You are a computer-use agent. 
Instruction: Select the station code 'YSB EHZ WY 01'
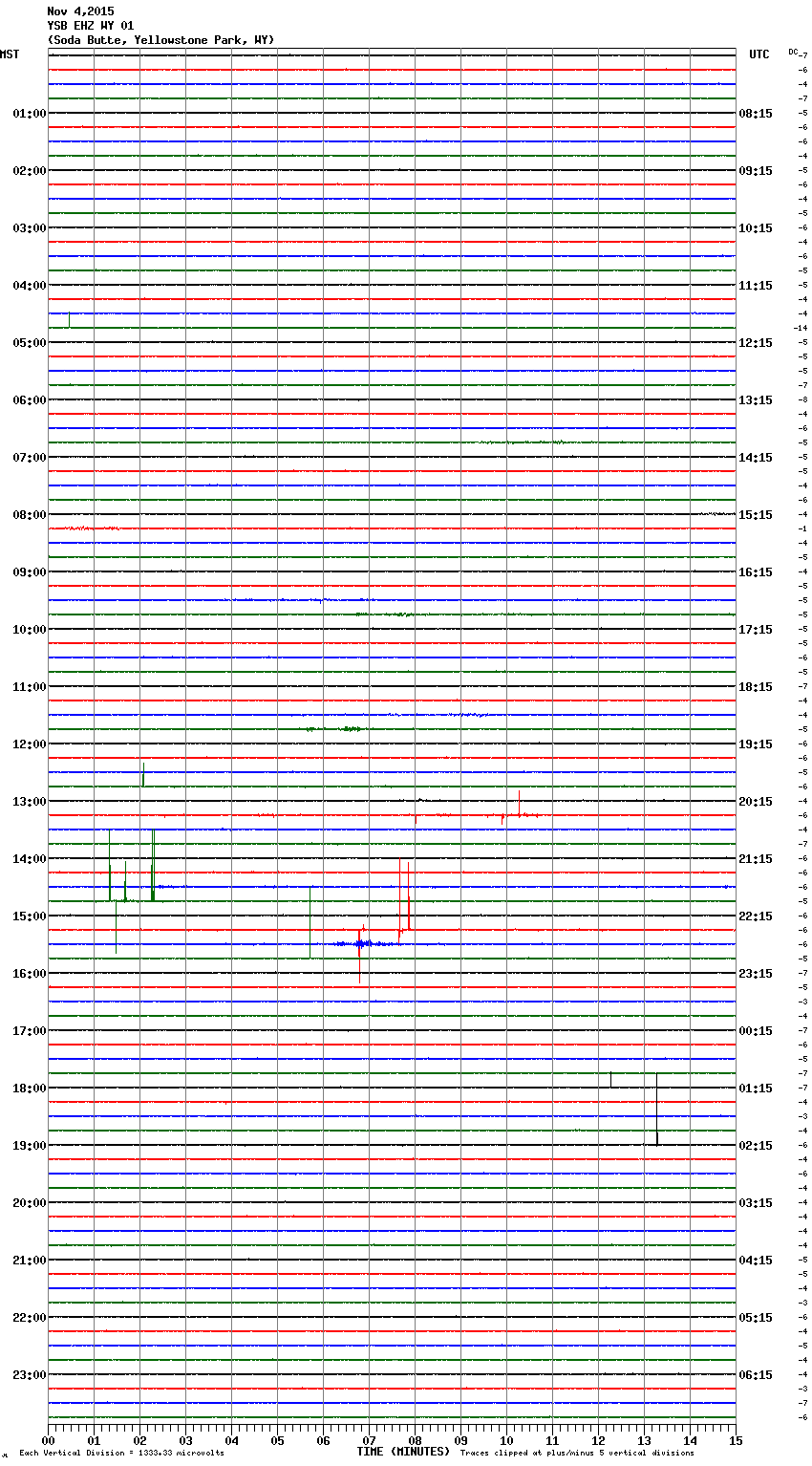pyautogui.click(x=91, y=26)
